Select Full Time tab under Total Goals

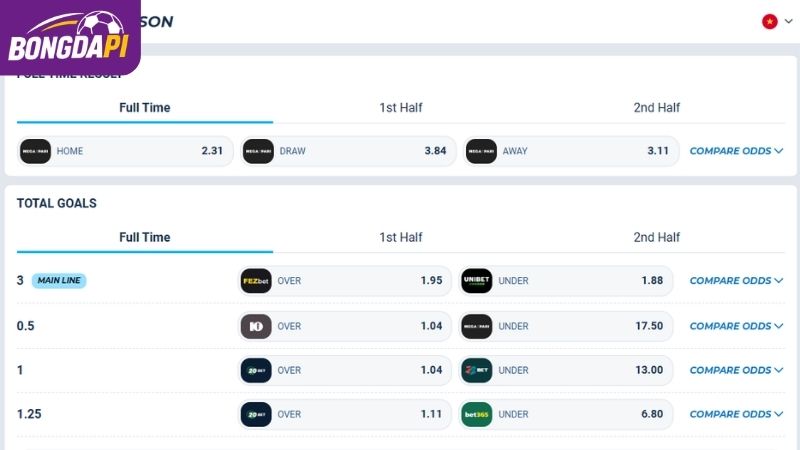145,237
